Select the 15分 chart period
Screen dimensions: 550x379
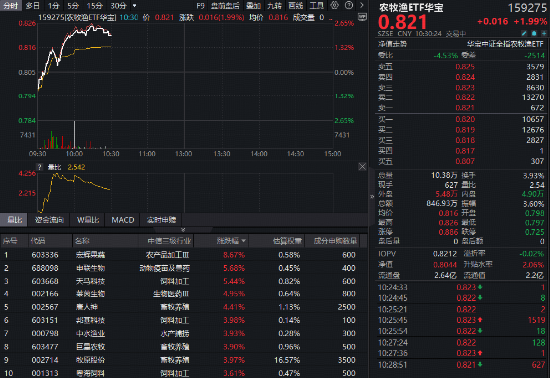tap(95, 6)
